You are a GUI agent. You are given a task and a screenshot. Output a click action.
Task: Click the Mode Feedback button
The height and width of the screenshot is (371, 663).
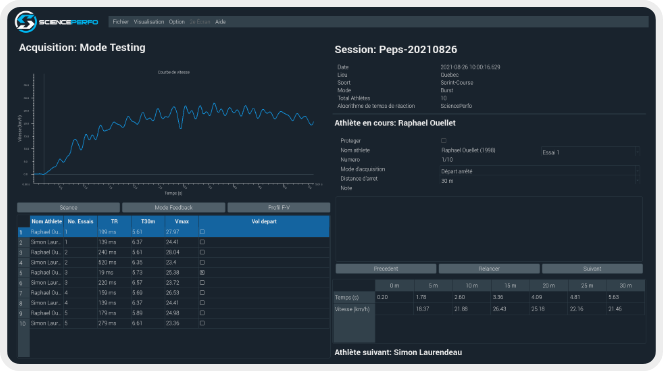tap(173, 207)
